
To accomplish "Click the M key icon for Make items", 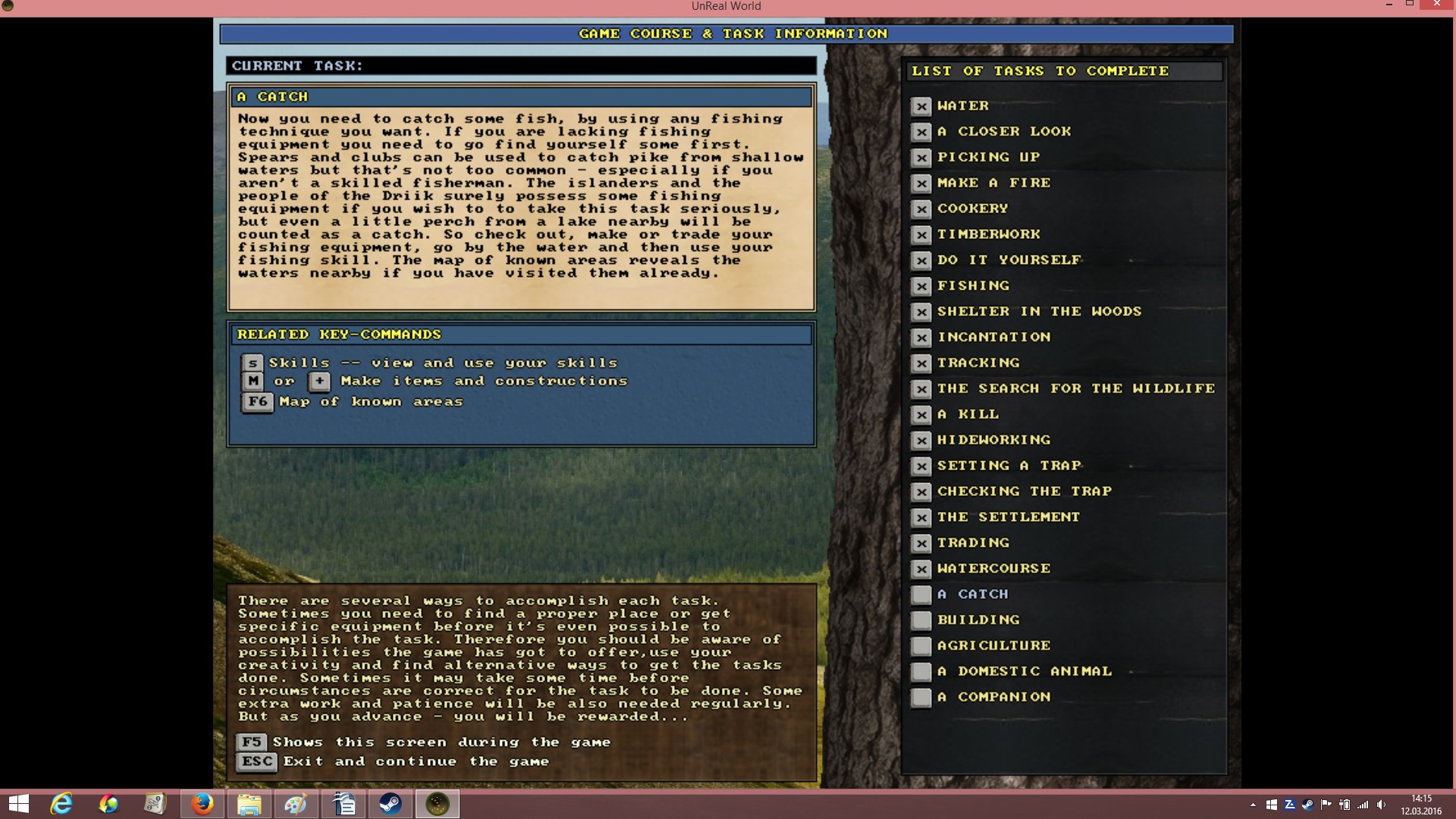I will 253,381.
